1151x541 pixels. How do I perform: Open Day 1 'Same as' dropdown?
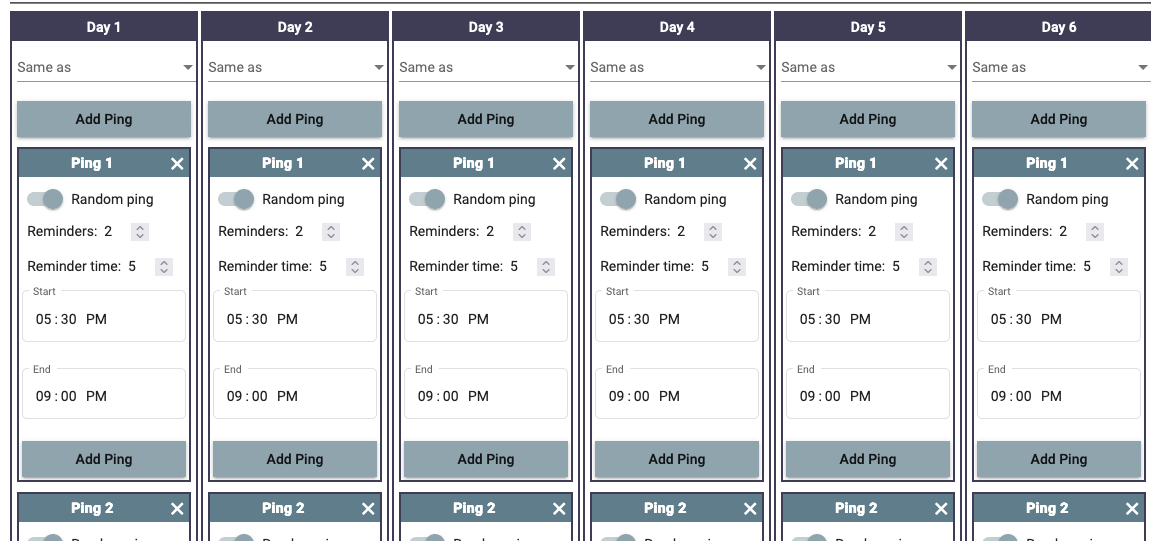pos(104,68)
